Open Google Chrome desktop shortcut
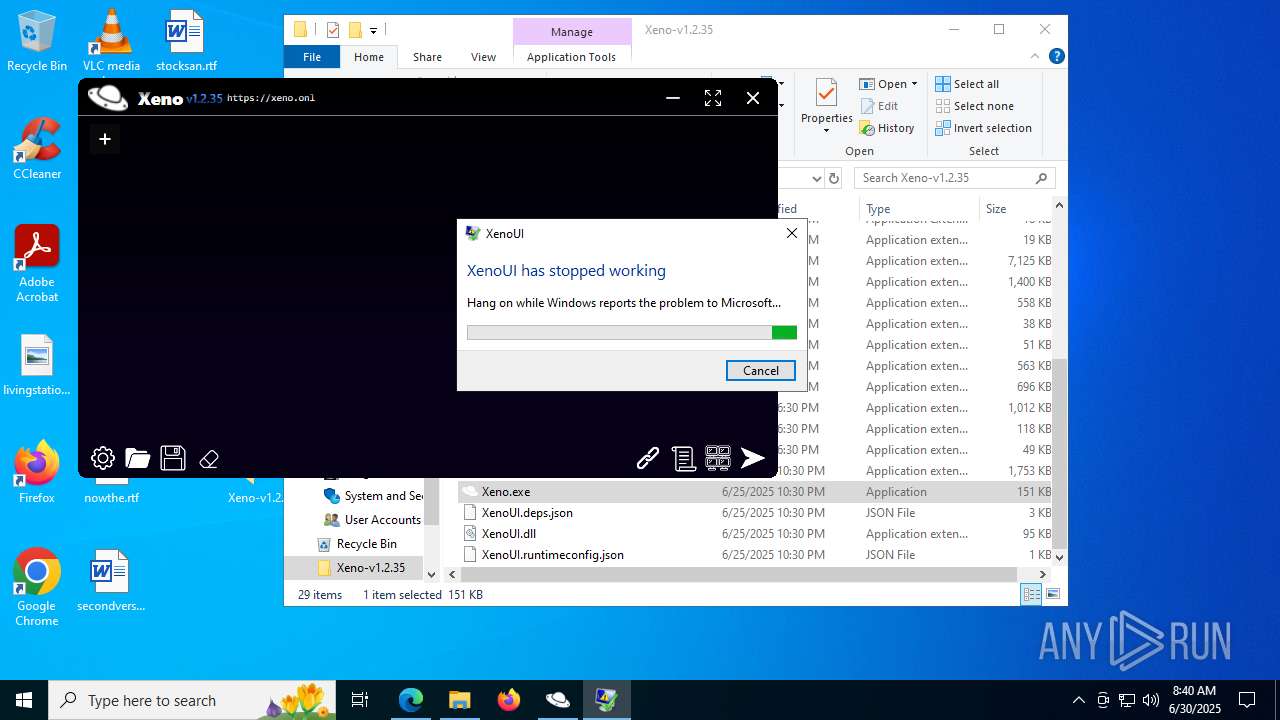 (x=37, y=588)
